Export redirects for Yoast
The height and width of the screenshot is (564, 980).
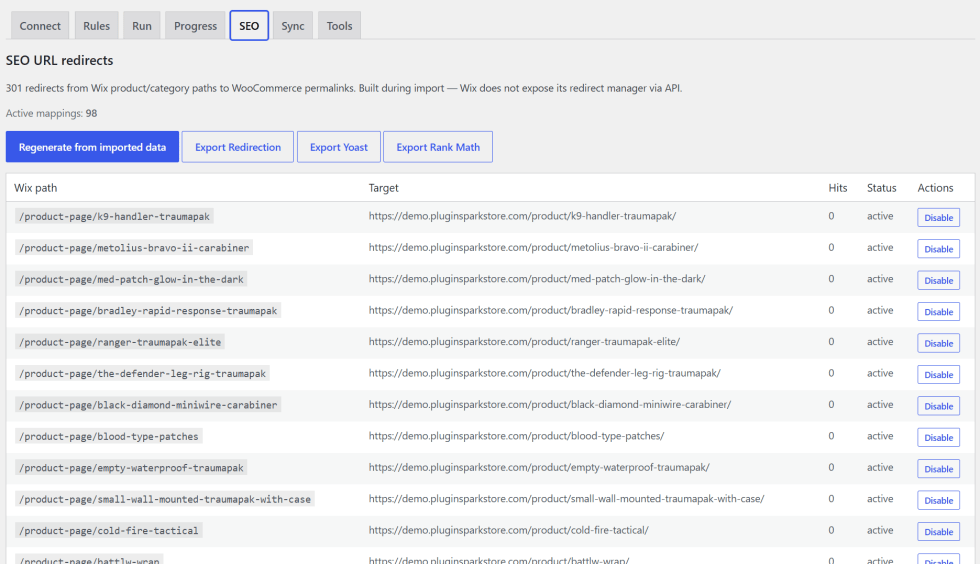pos(339,147)
